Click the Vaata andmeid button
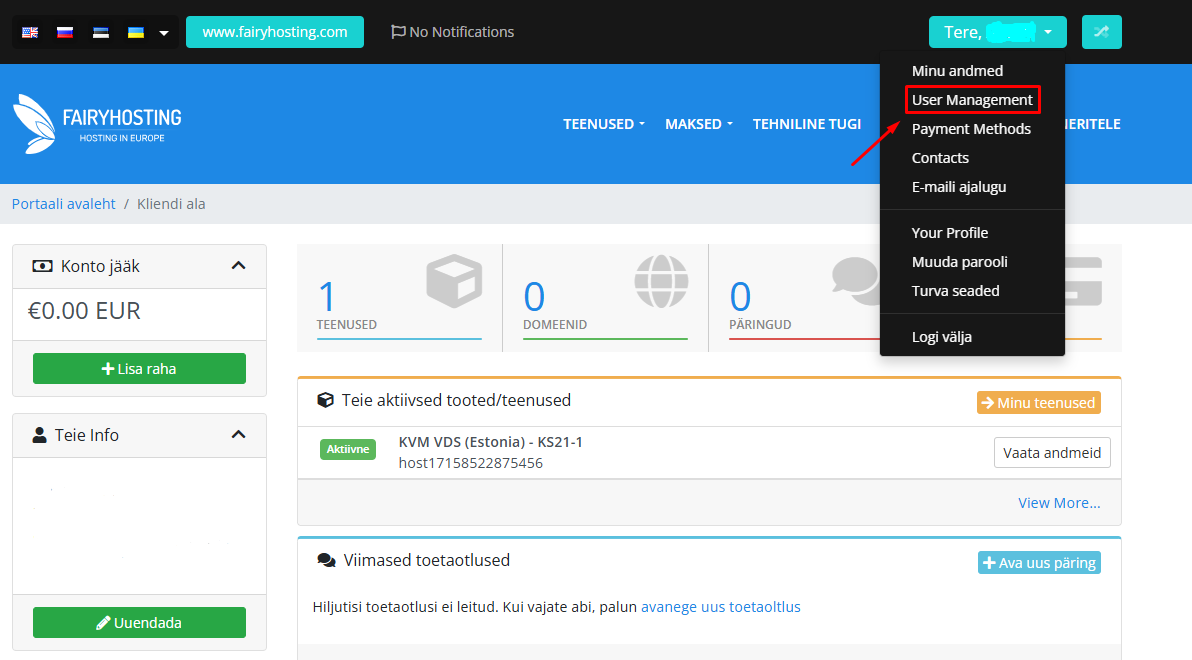This screenshot has height=660, width=1192. click(1051, 452)
